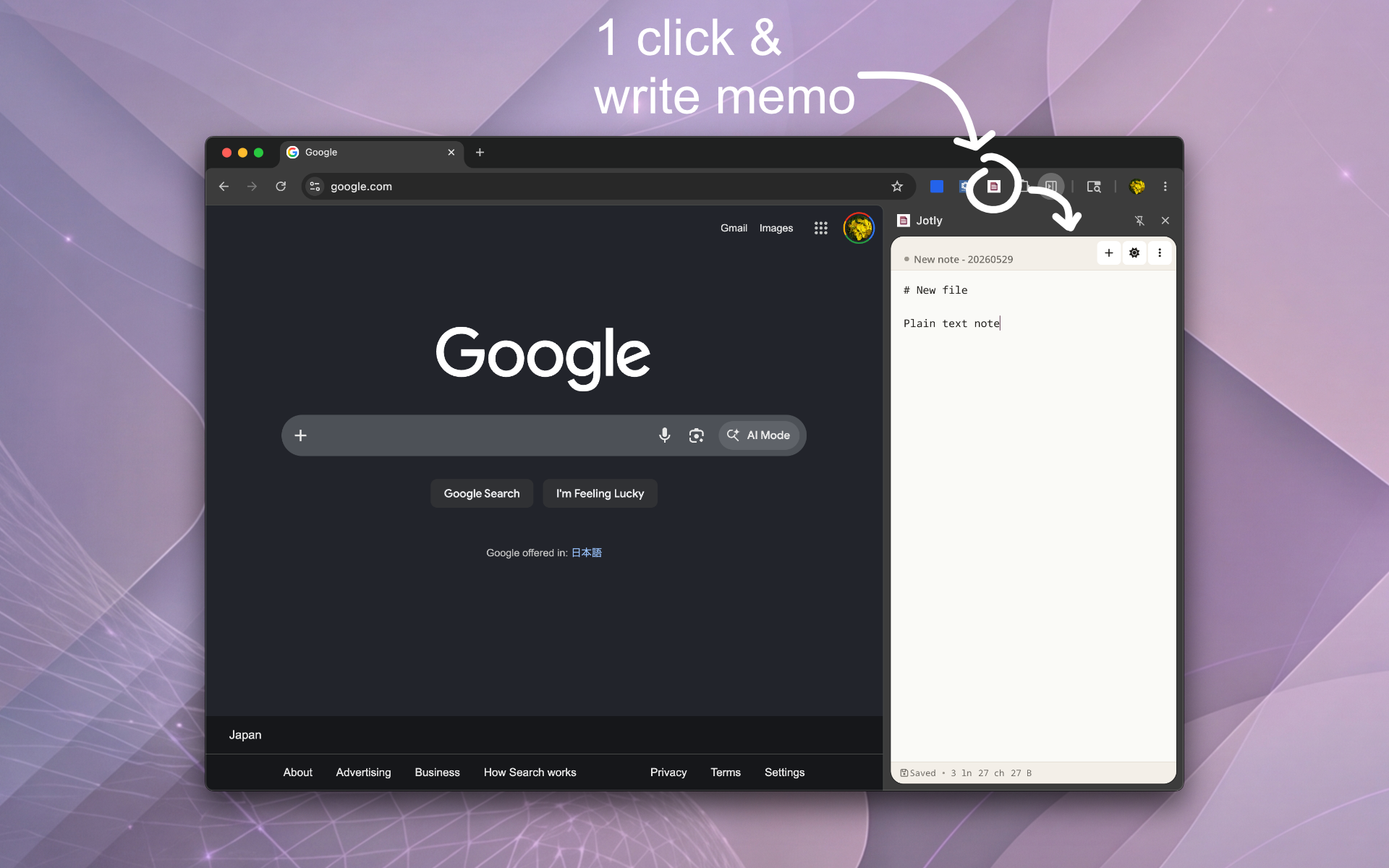Screen dimensions: 1389x868
Task: Click the plus icon in the search box
Action: [x=301, y=435]
